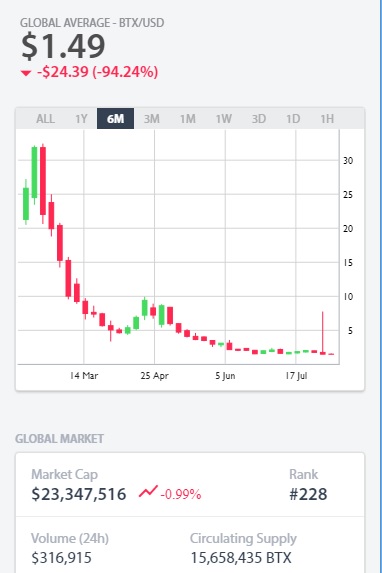The width and height of the screenshot is (382, 573).
Task: Click the #228 rank value
Action: (308, 494)
